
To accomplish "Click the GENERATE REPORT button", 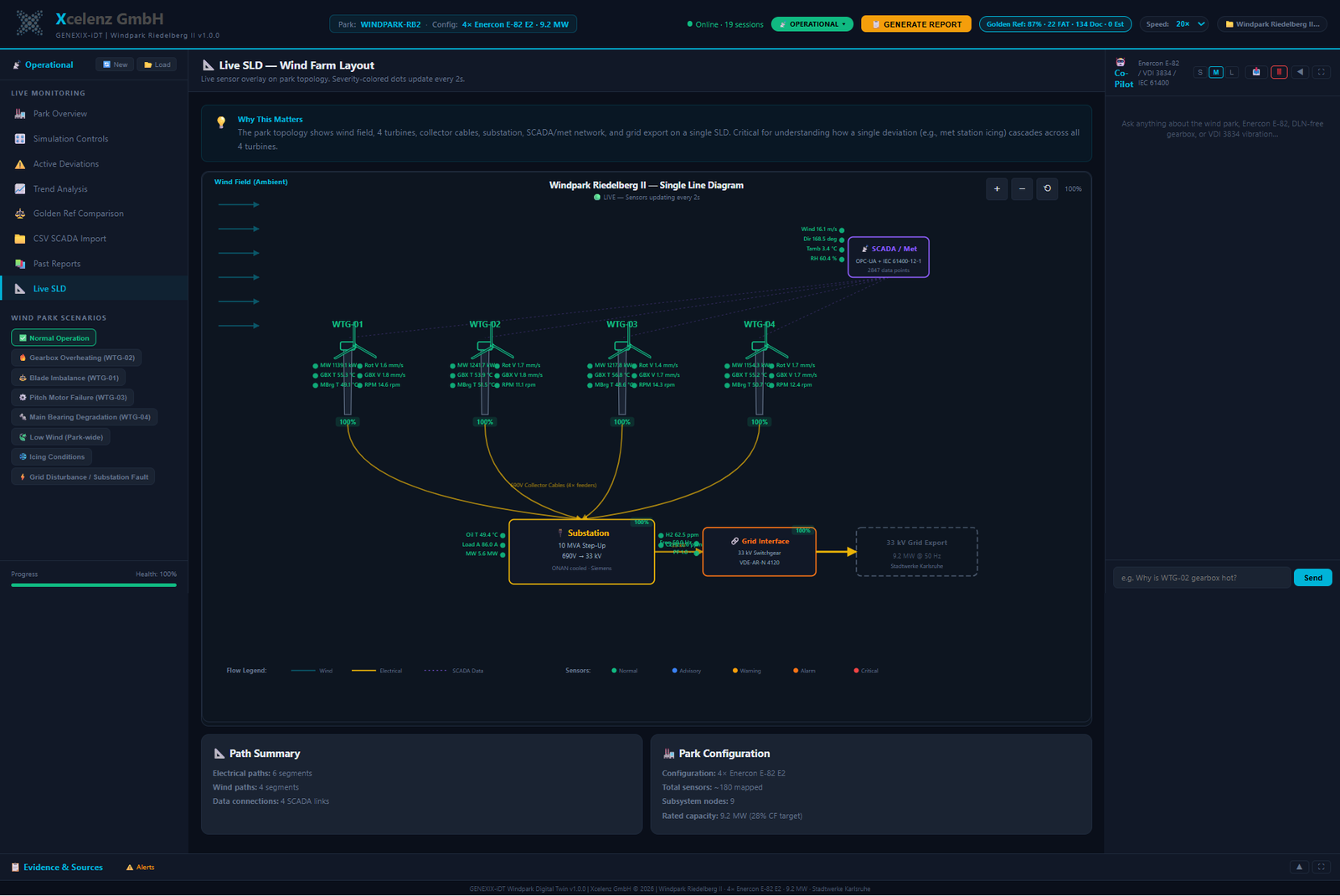I will click(916, 24).
